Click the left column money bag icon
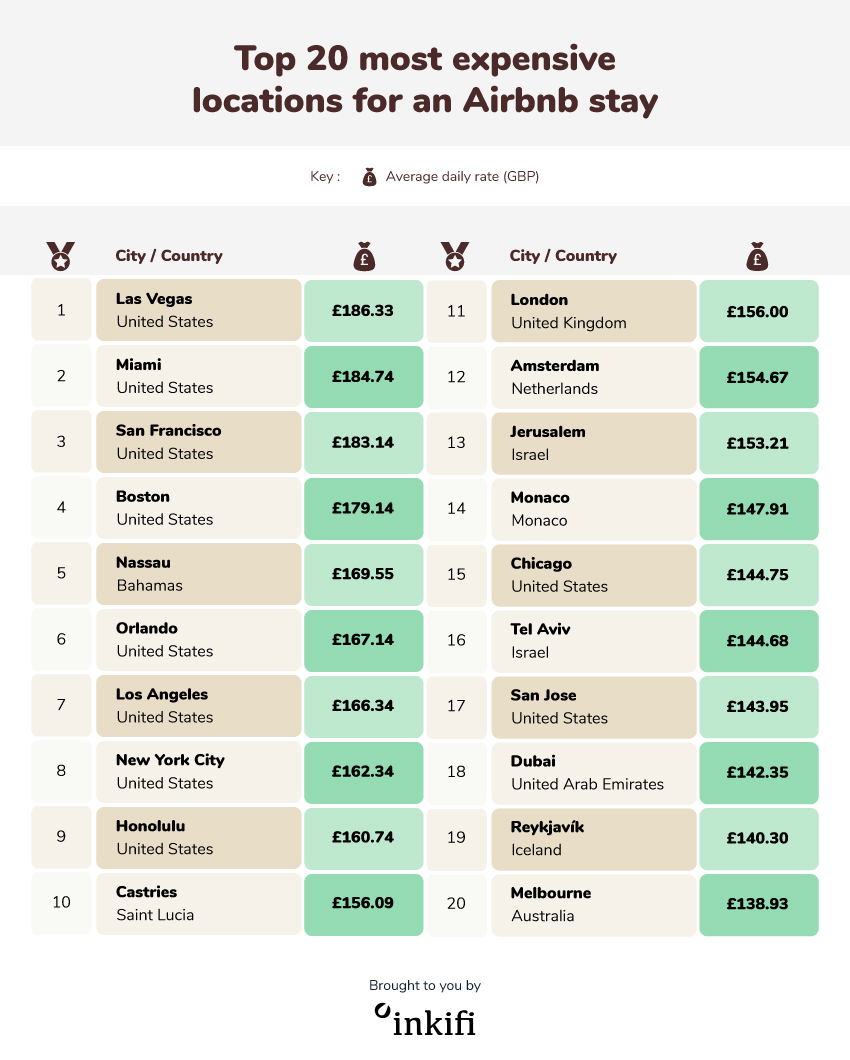Image resolution: width=850 pixels, height=1060 pixels. (364, 256)
